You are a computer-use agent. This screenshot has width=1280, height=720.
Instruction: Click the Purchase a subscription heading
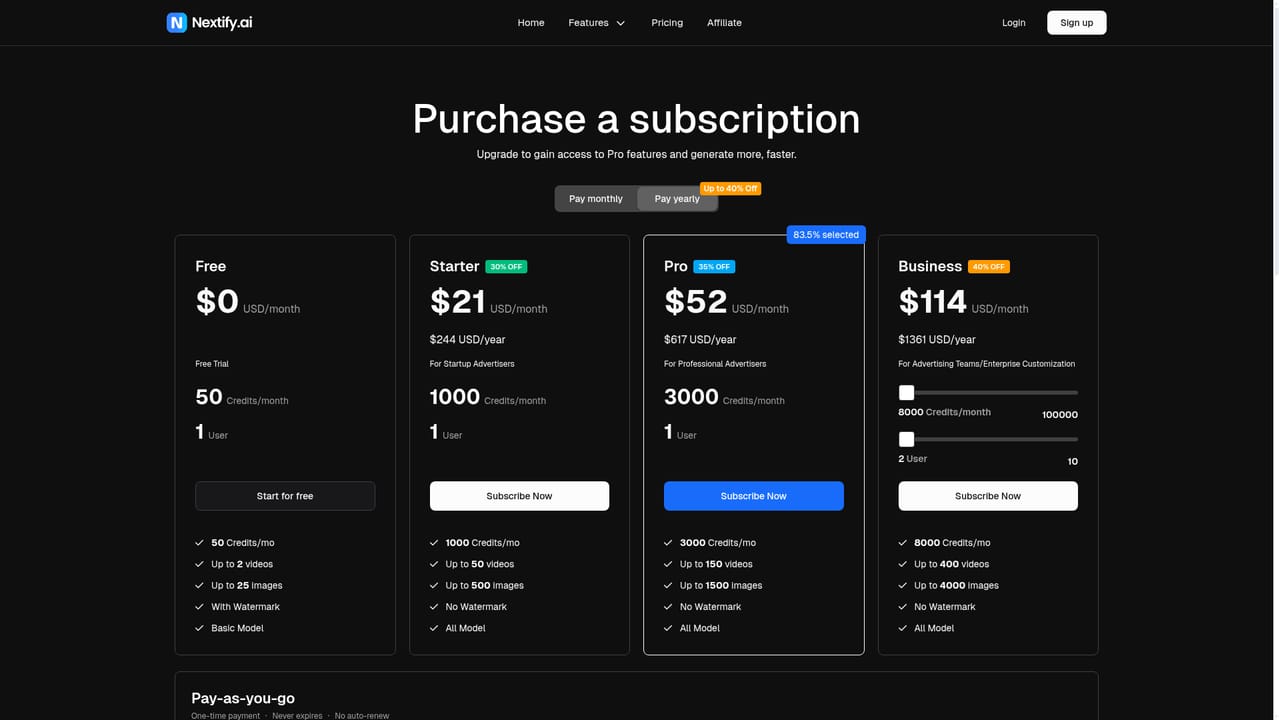click(636, 119)
